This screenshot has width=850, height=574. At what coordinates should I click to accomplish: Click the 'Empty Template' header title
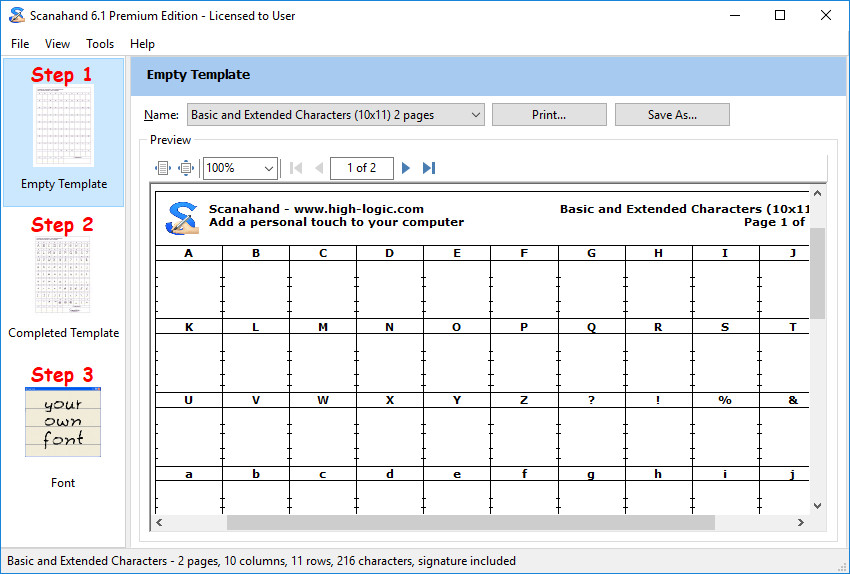[x=198, y=75]
